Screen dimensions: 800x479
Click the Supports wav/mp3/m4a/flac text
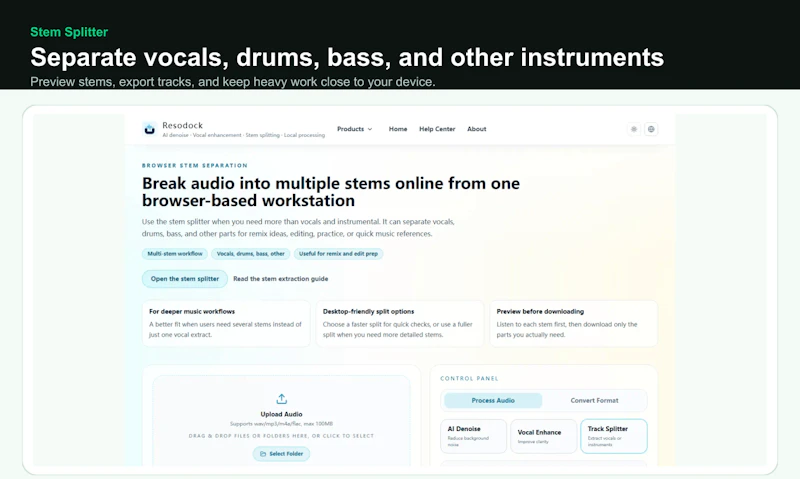pyautogui.click(x=281, y=424)
